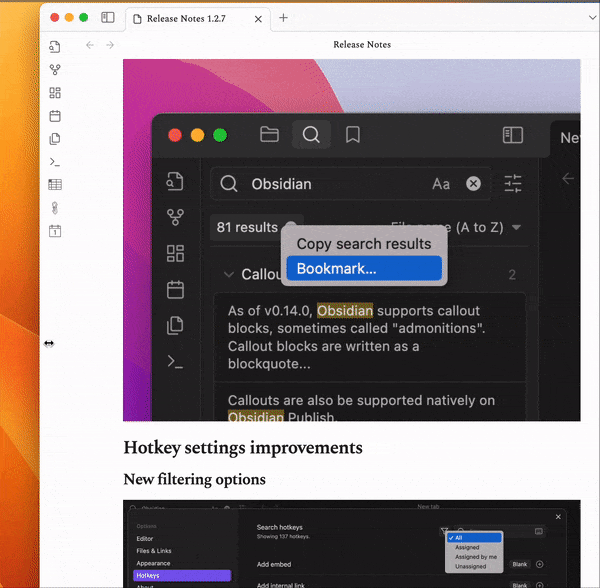Select the Assigned by me filter option
Screen dimensions: 600x588
point(474,557)
